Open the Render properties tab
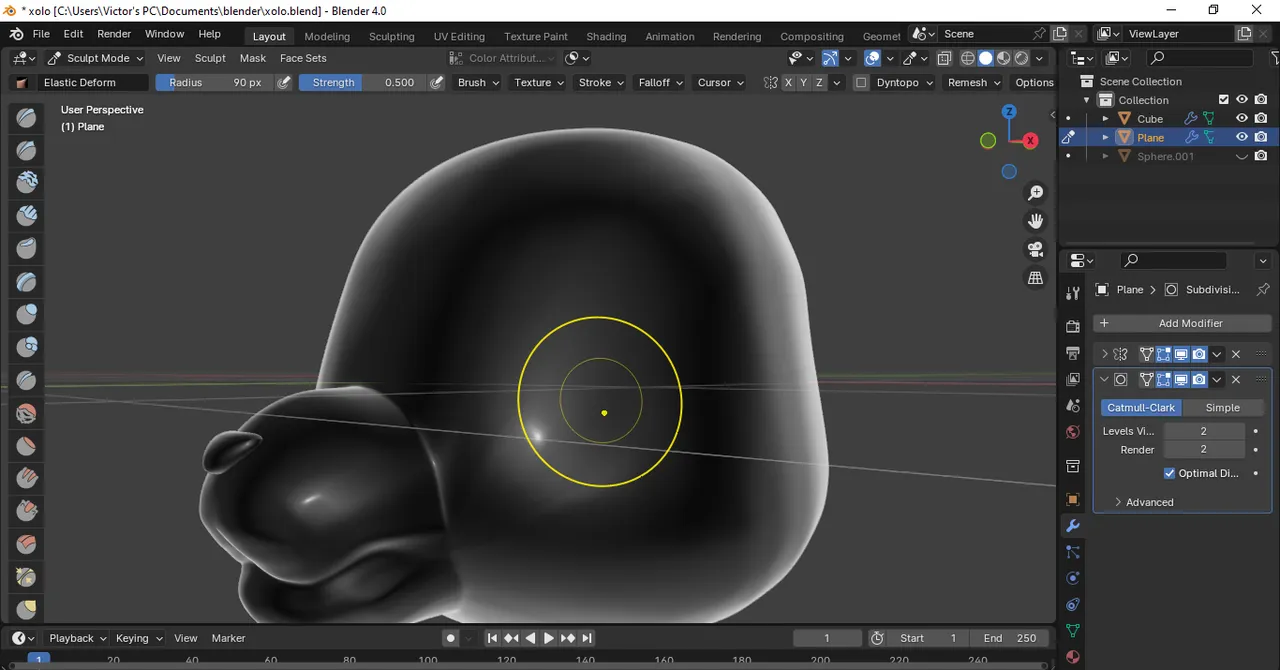The image size is (1280, 670). pos(1073,326)
